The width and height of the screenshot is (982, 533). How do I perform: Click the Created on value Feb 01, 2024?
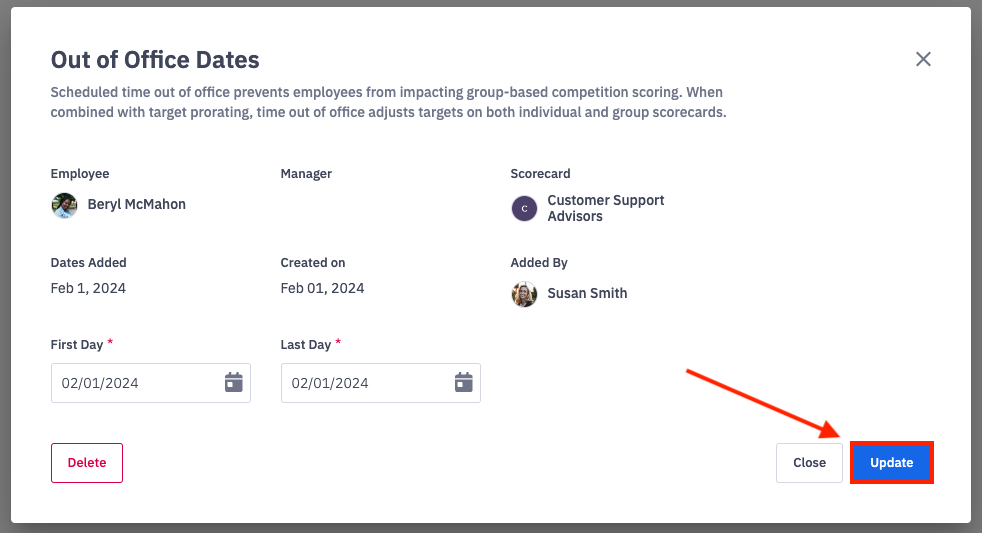(322, 288)
